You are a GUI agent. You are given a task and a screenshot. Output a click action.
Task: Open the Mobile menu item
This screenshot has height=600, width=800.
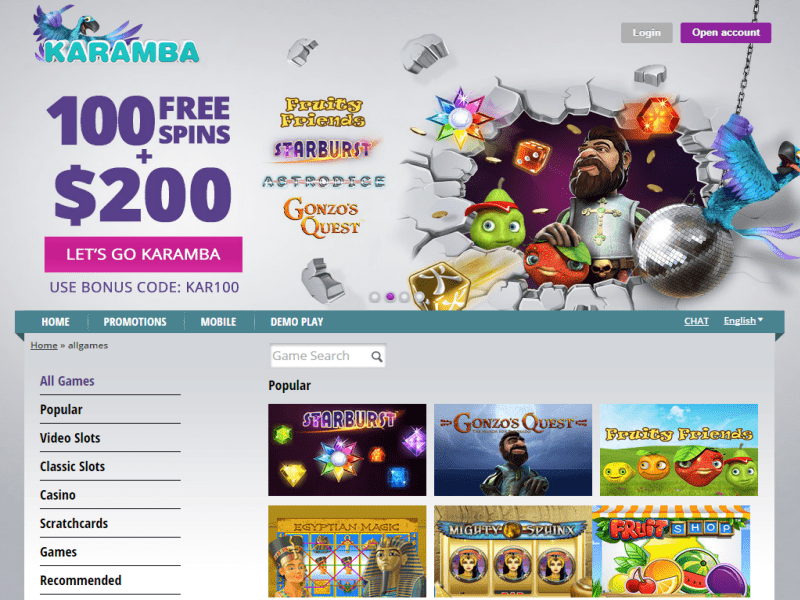point(218,322)
